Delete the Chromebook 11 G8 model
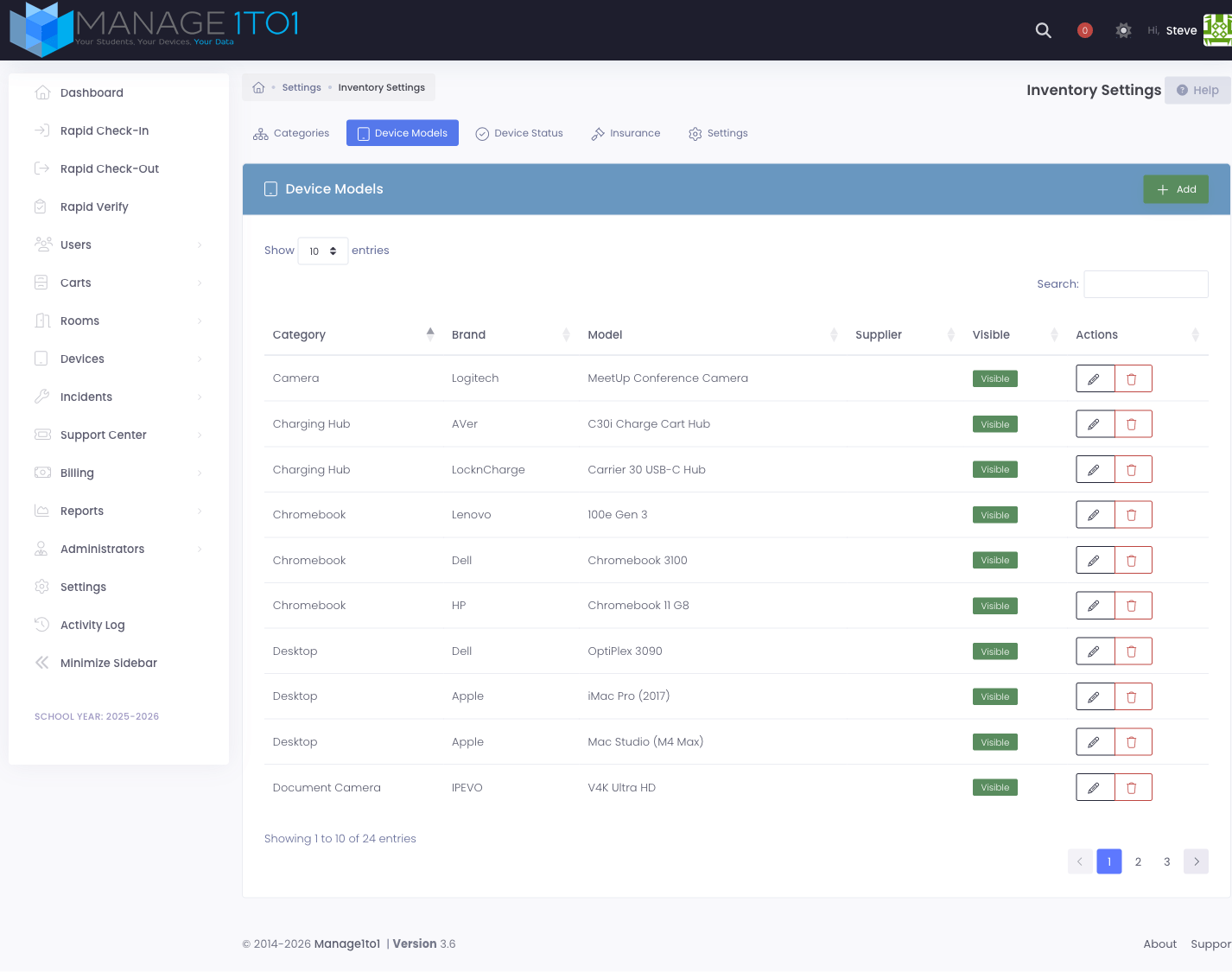The width and height of the screenshot is (1232, 972). point(1133,606)
